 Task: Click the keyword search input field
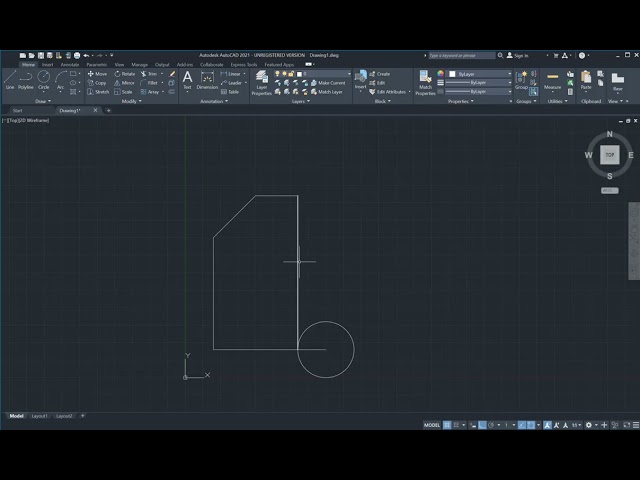(x=462, y=56)
